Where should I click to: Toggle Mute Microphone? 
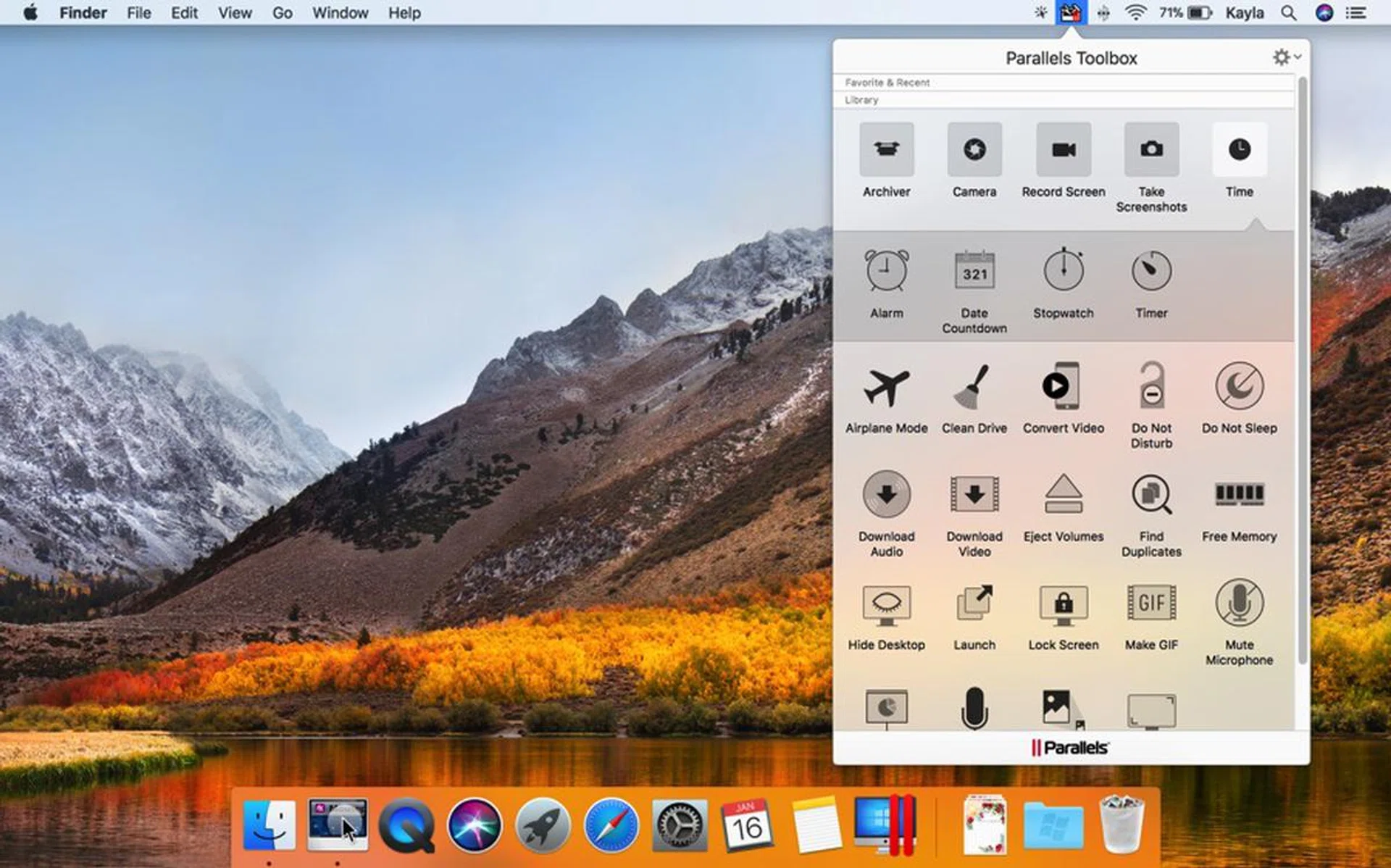[x=1239, y=604]
